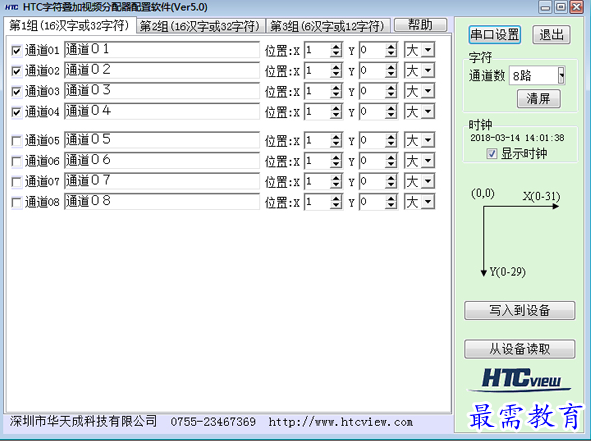Image resolution: width=591 pixels, height=448 pixels.
Task: Increase X position for 通道01
Action: pos(335,46)
